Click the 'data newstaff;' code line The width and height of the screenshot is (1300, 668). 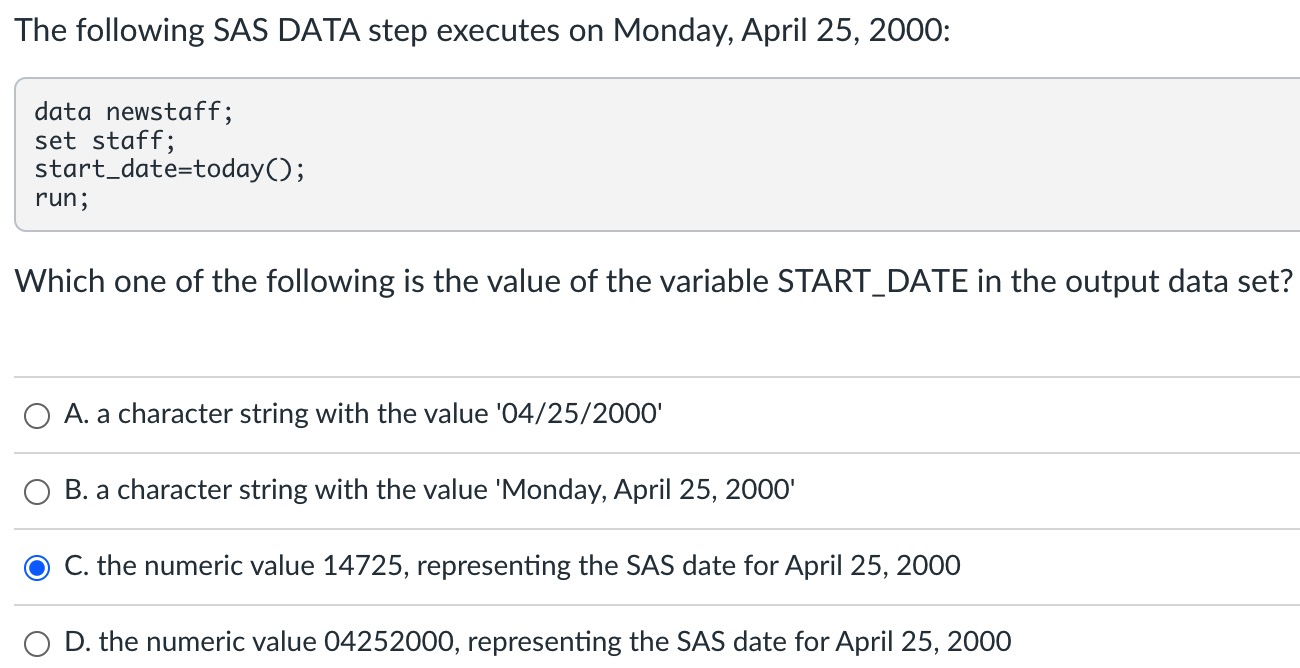pos(134,111)
